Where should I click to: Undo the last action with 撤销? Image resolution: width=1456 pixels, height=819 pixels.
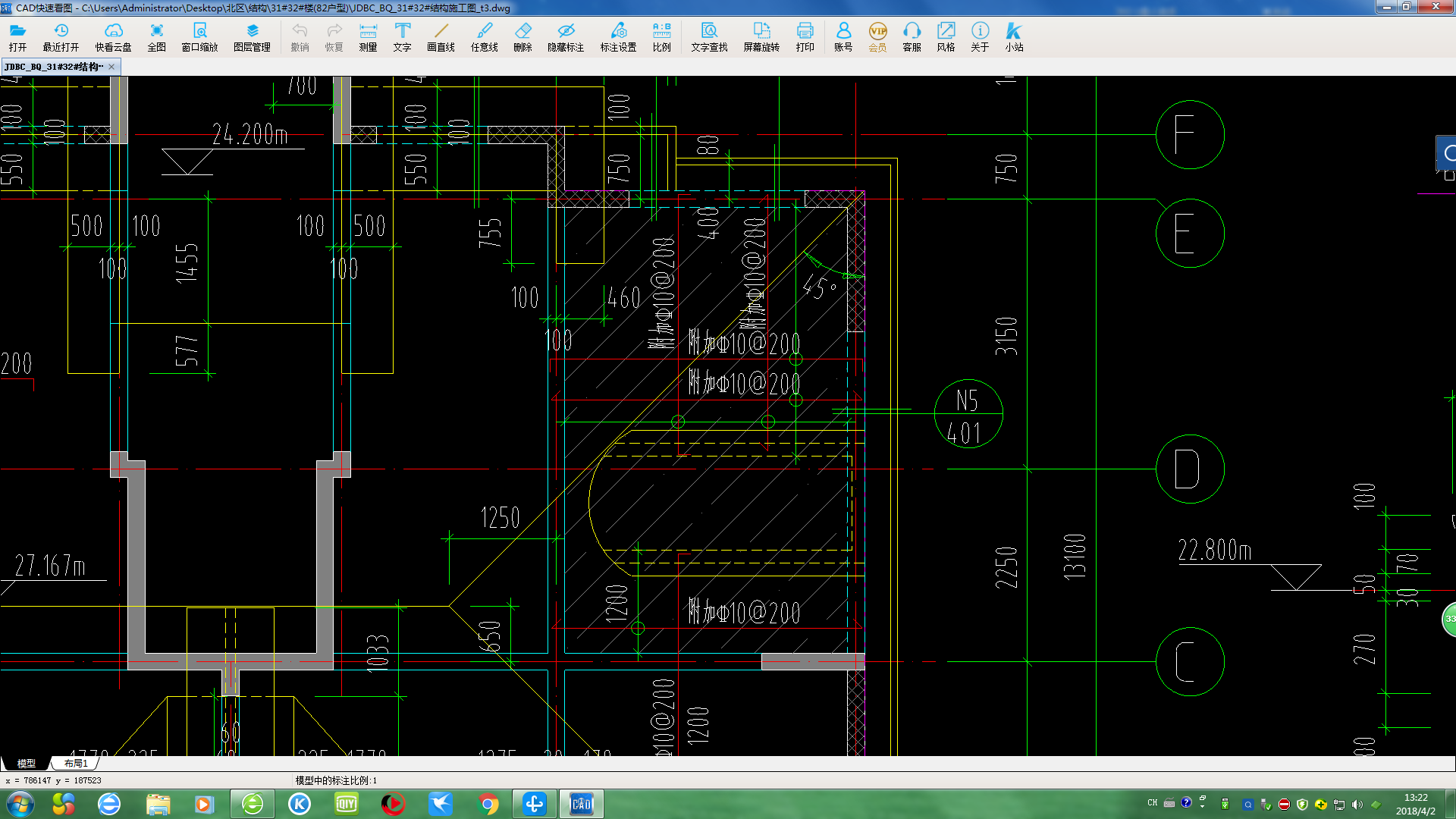(x=300, y=36)
